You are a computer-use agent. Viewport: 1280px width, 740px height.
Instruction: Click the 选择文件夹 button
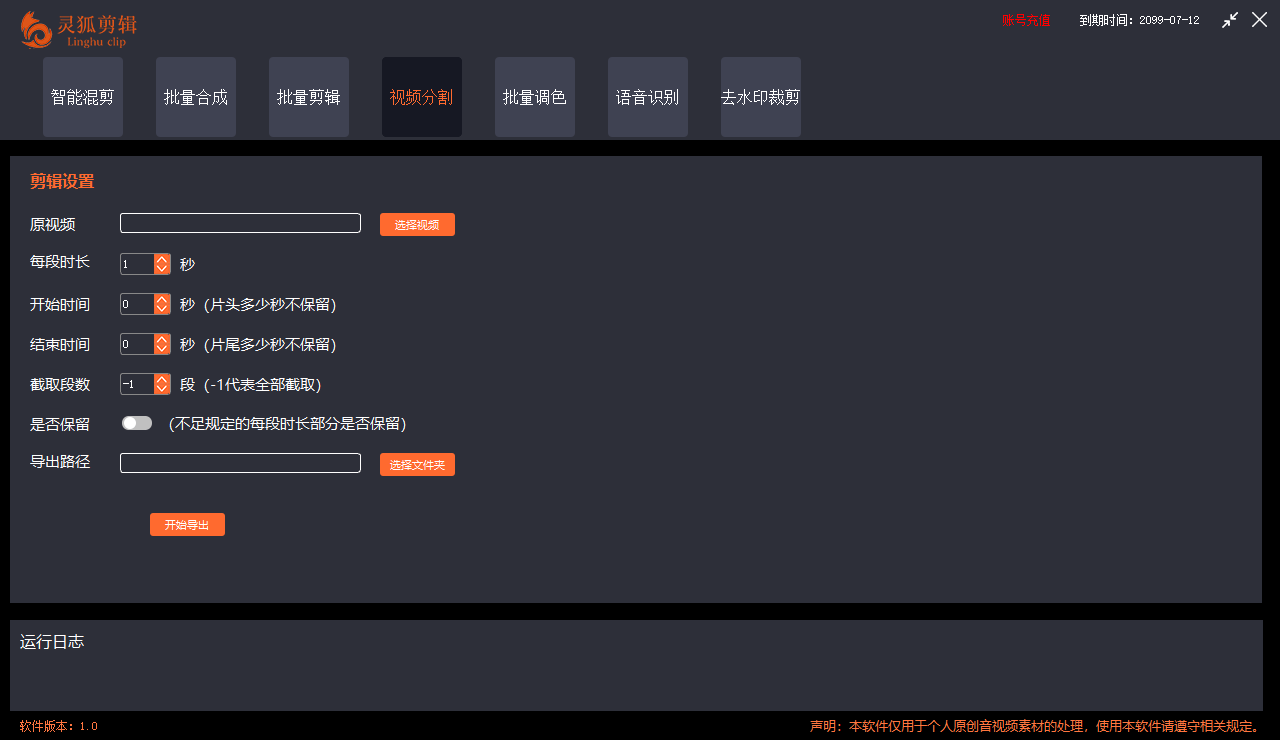(x=417, y=464)
